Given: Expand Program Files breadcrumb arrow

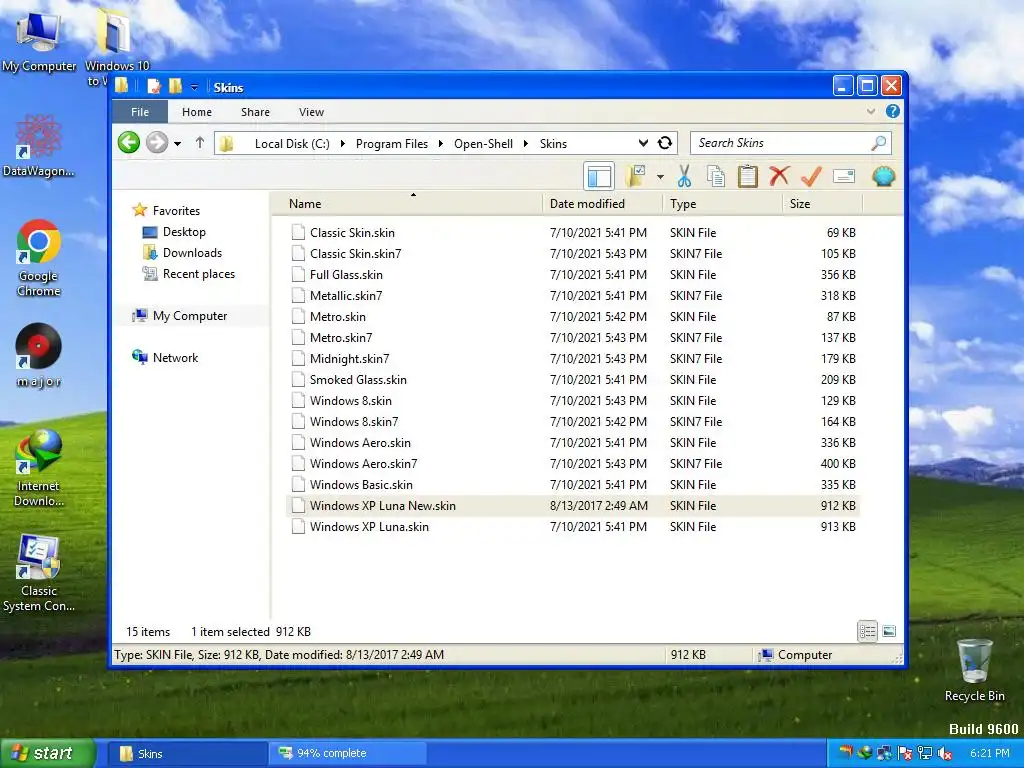Looking at the screenshot, I should (x=441, y=144).
